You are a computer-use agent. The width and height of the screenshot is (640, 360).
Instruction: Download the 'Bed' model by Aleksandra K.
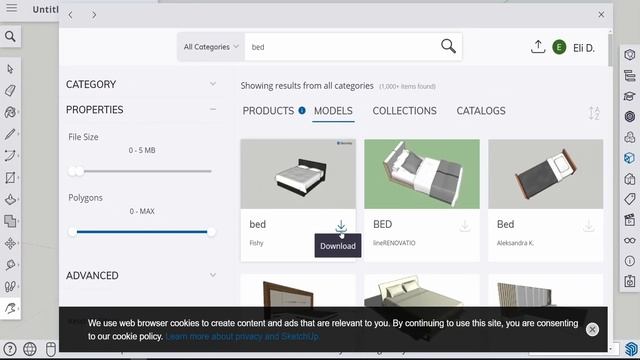[589, 225]
